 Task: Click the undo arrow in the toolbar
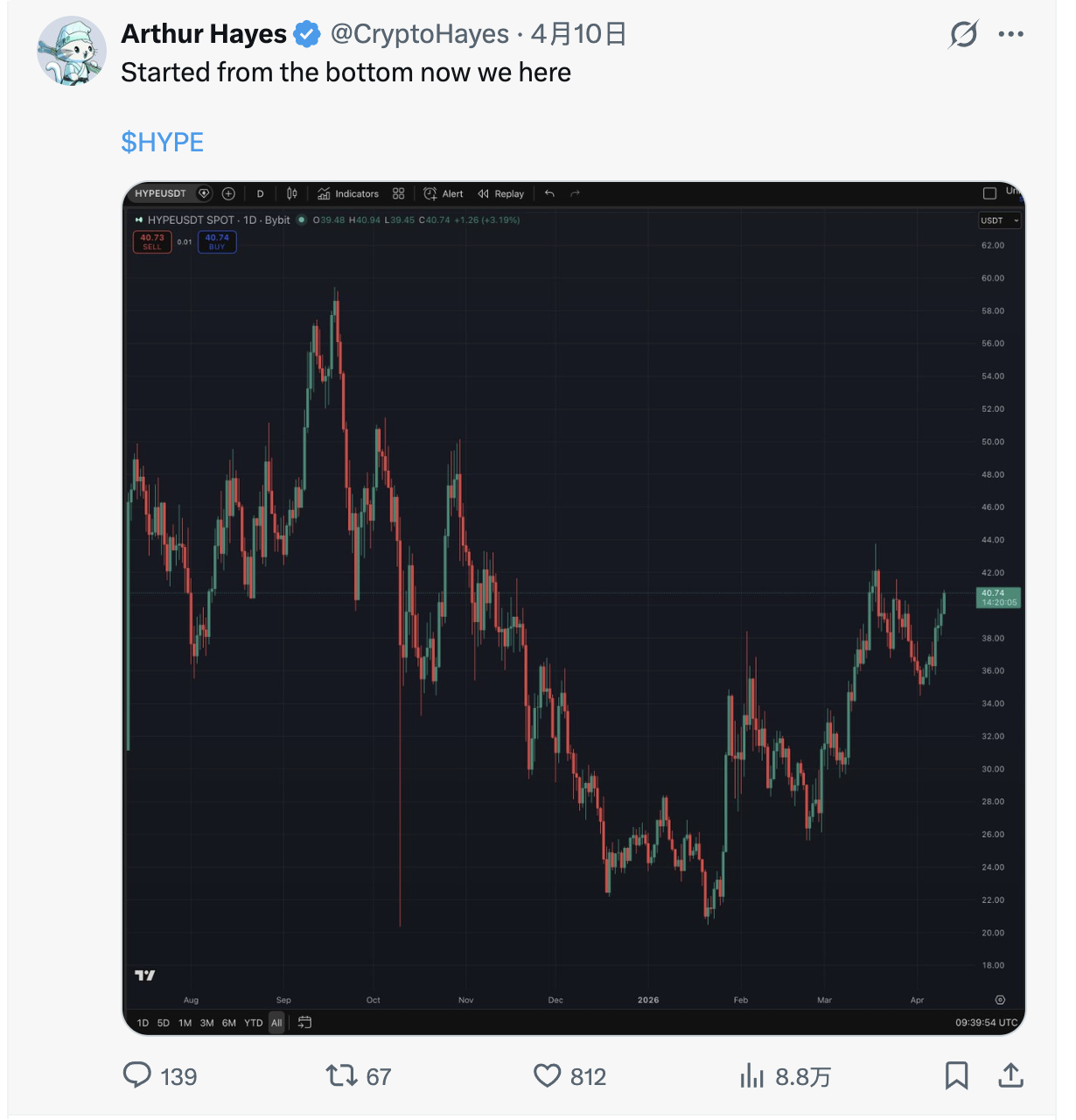click(549, 193)
